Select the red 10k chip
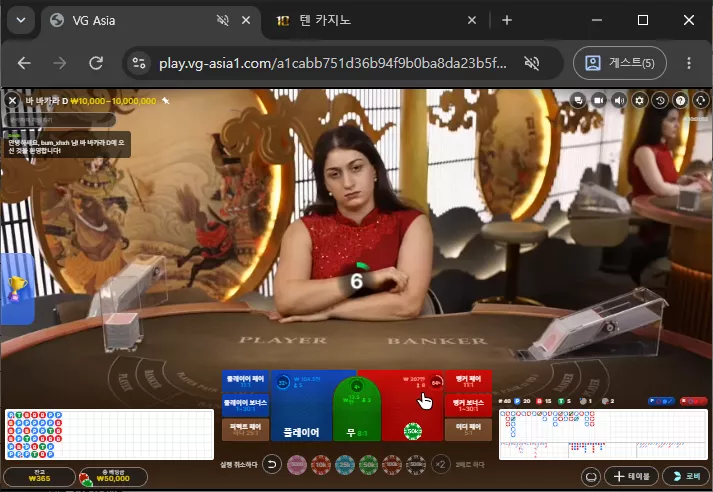 [321, 465]
